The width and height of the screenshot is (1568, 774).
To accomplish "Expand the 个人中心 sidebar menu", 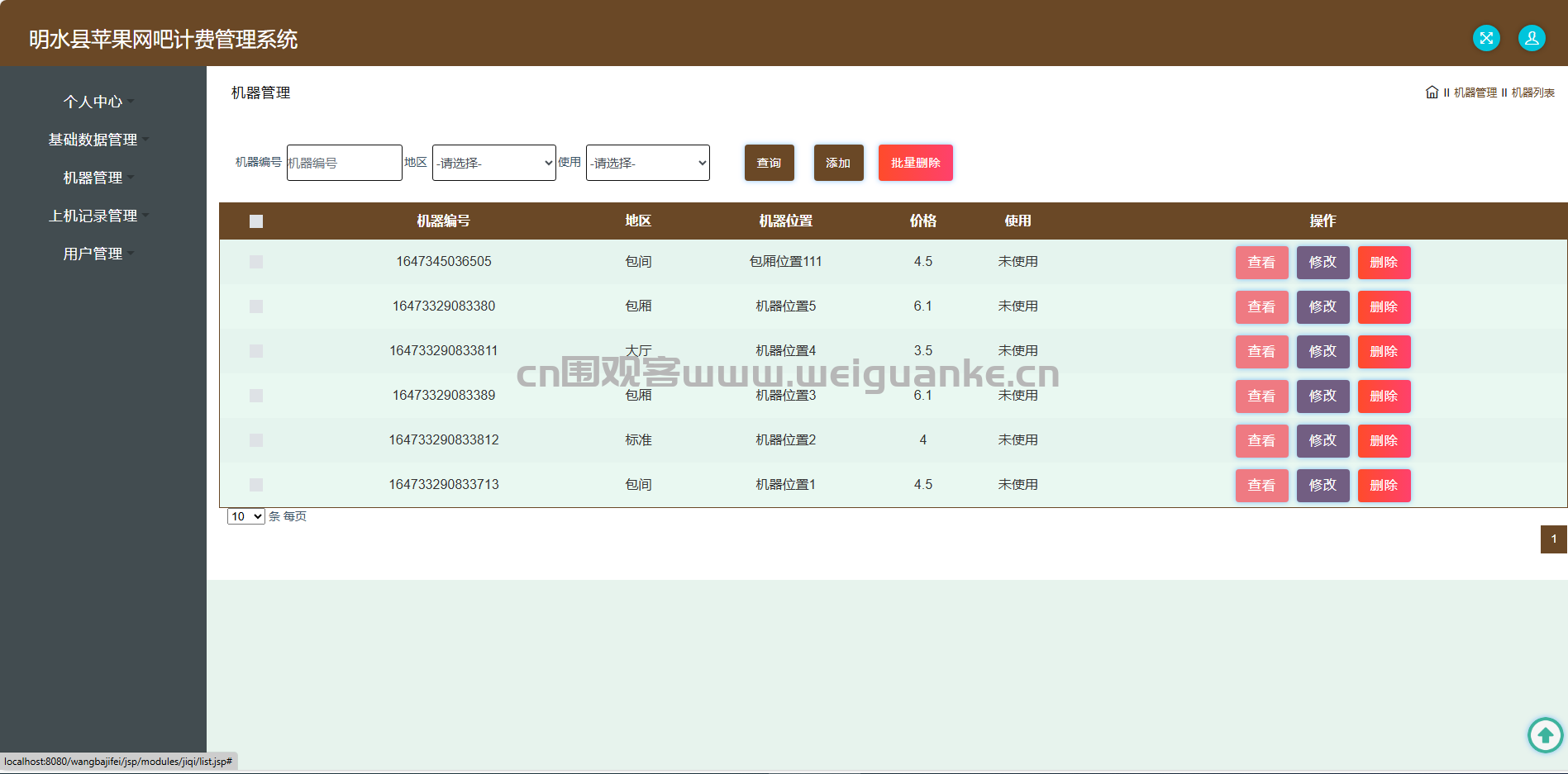I will pos(98,102).
